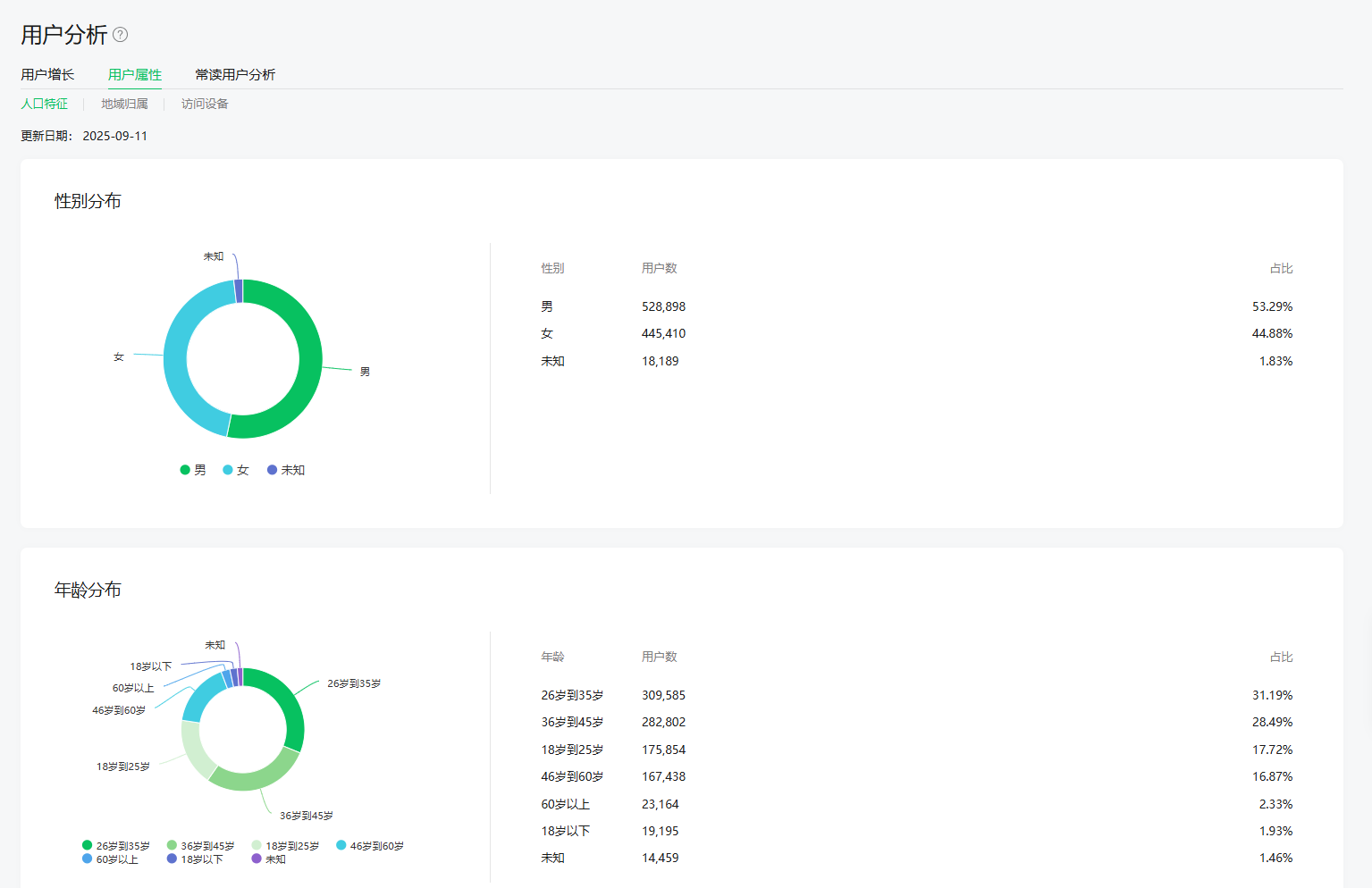Click the user count 445,410
Image resolution: width=1372 pixels, height=888 pixels.
point(664,333)
